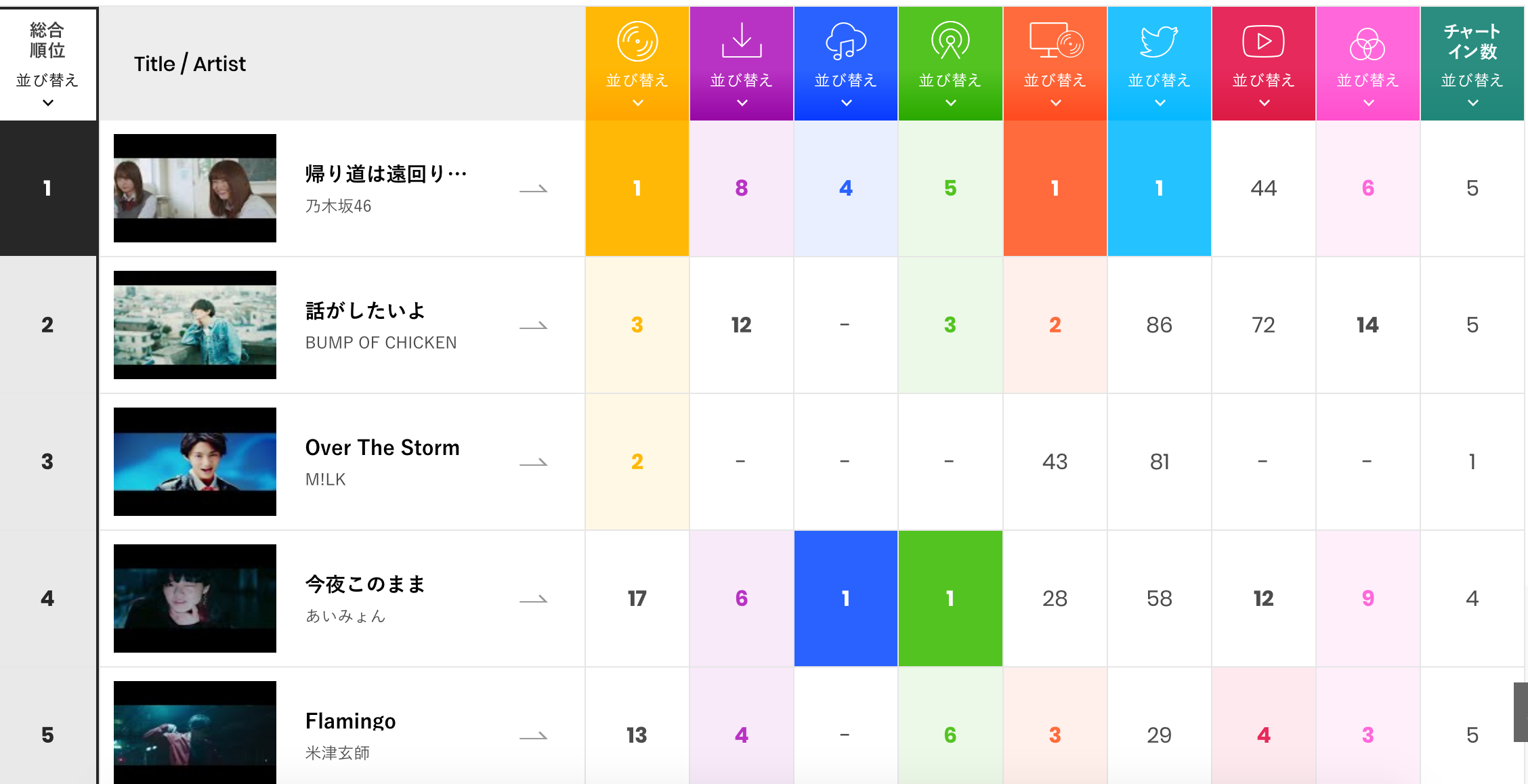
Task: Click the Twitter bird icon
Action: point(1160,41)
